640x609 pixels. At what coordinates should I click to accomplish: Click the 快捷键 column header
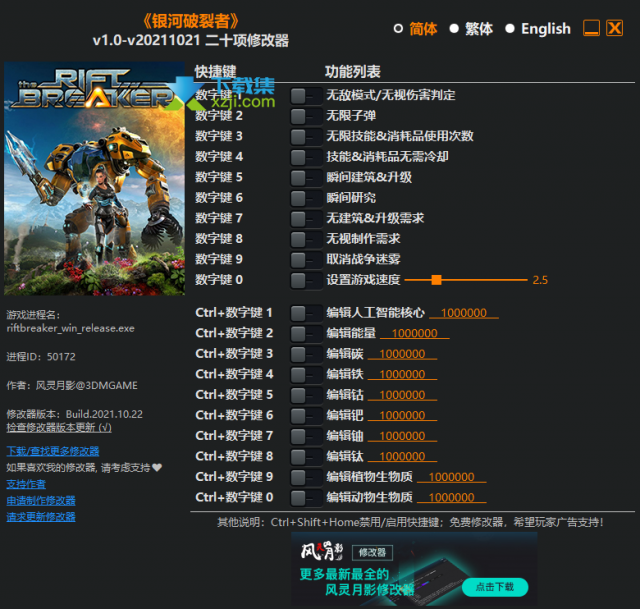click(x=215, y=72)
